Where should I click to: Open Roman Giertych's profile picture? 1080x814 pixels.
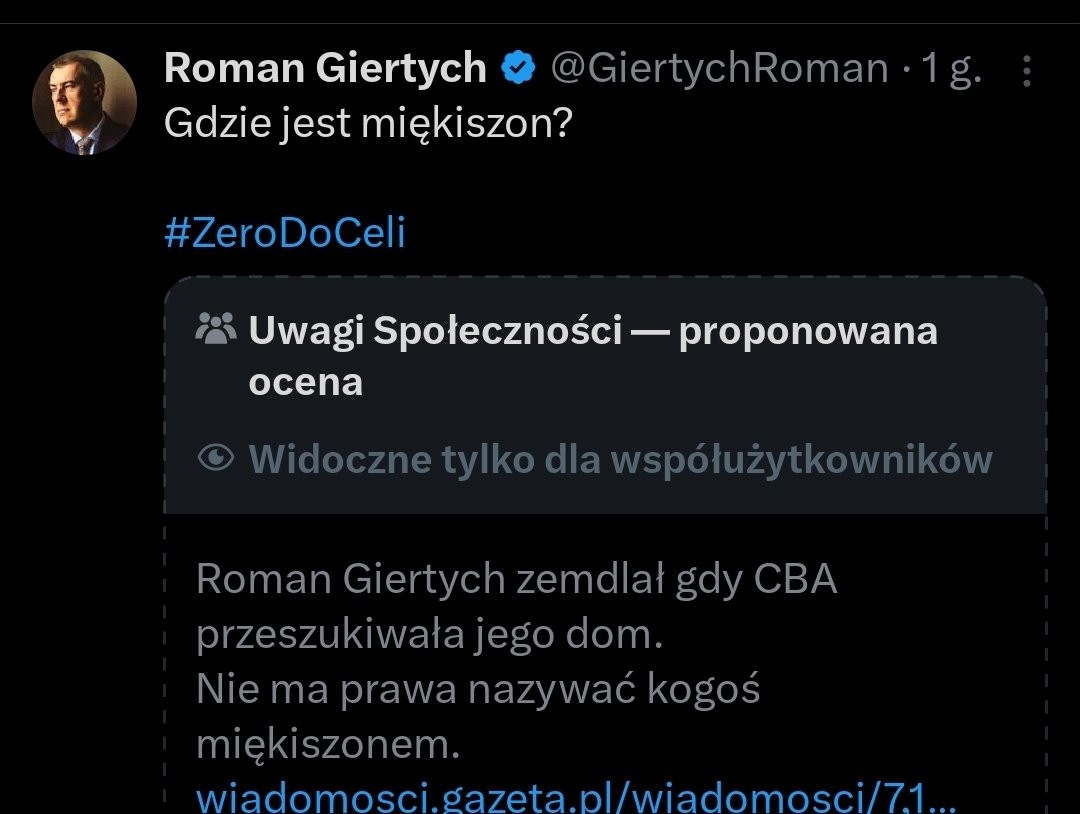tap(84, 103)
